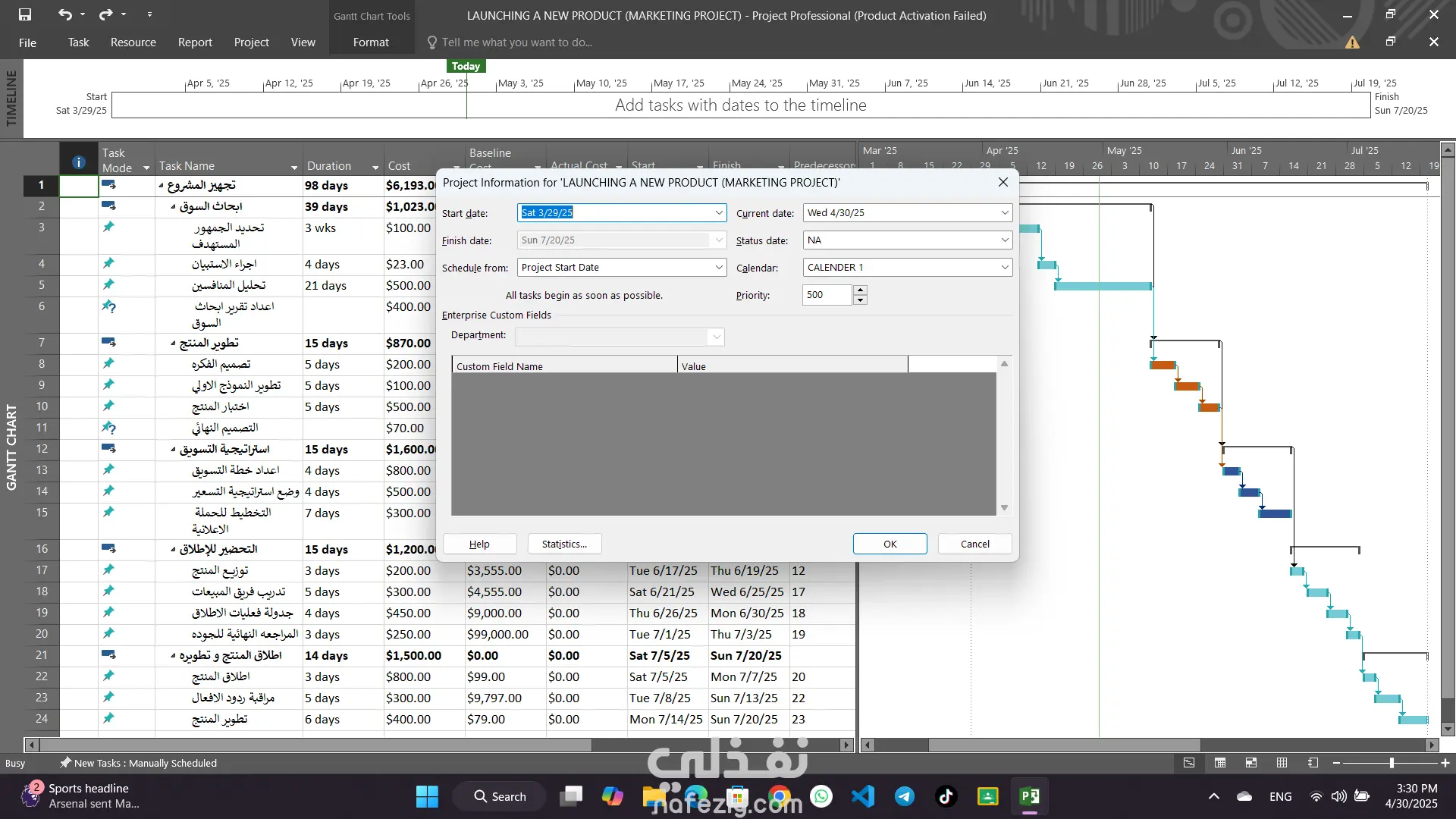Expand the Schedule from combo box
1456x819 pixels.
tap(719, 268)
